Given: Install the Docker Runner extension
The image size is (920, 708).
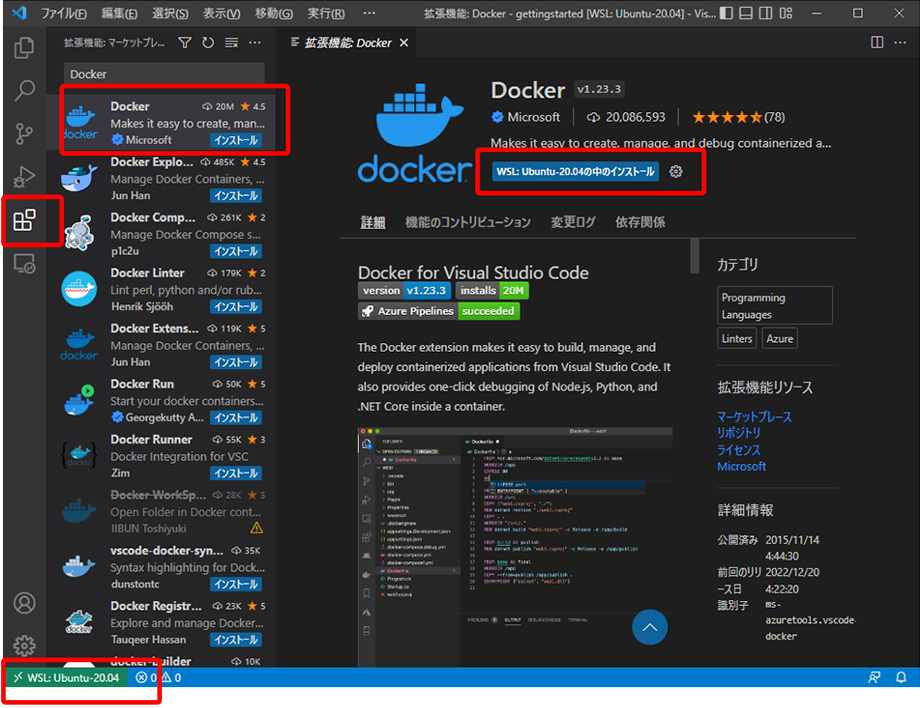Looking at the screenshot, I should click(236, 473).
